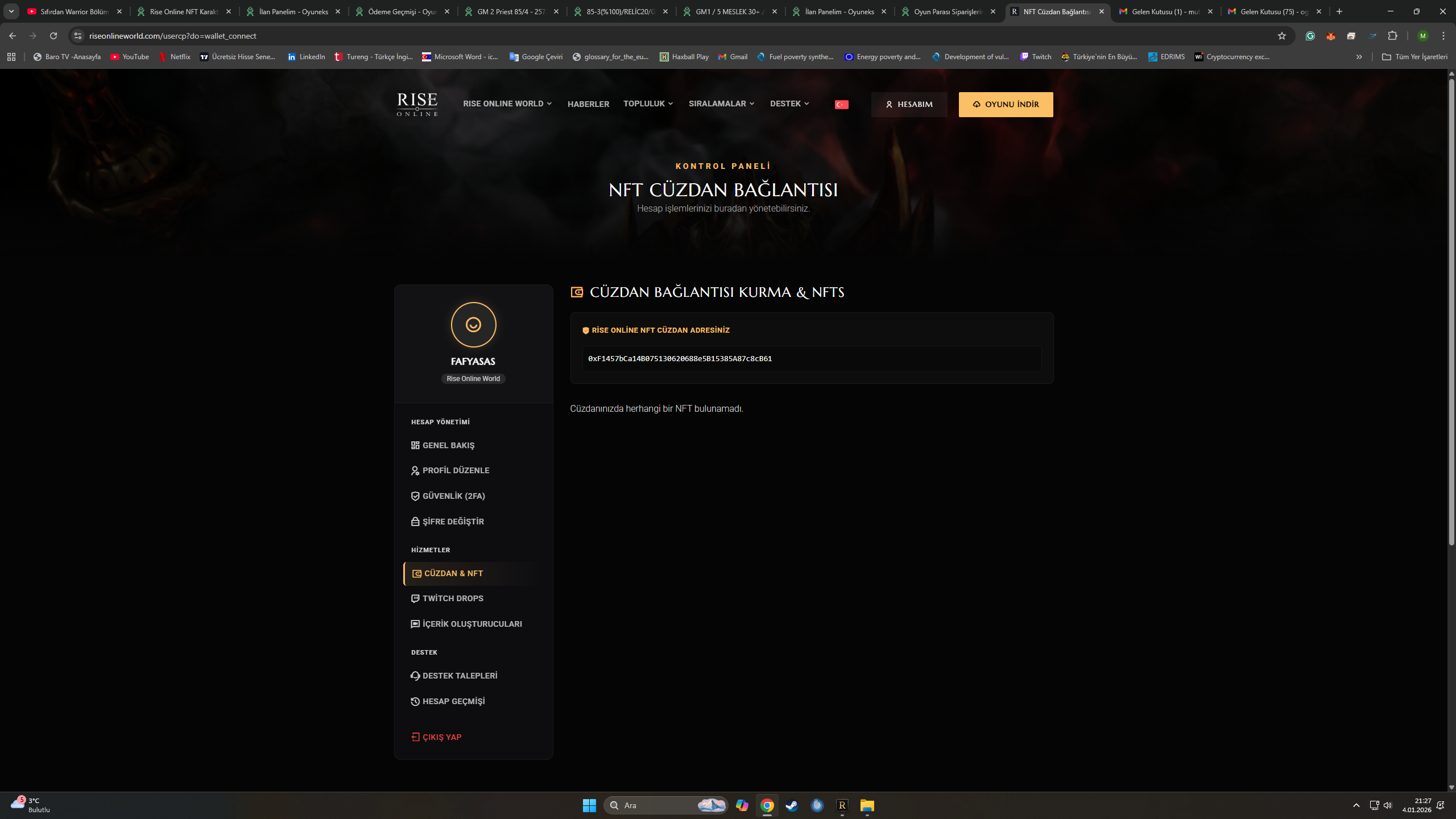Open the Cryptocurrency exc... bookmark
Viewport: 1456px width, 819px height.
[x=1232, y=57]
